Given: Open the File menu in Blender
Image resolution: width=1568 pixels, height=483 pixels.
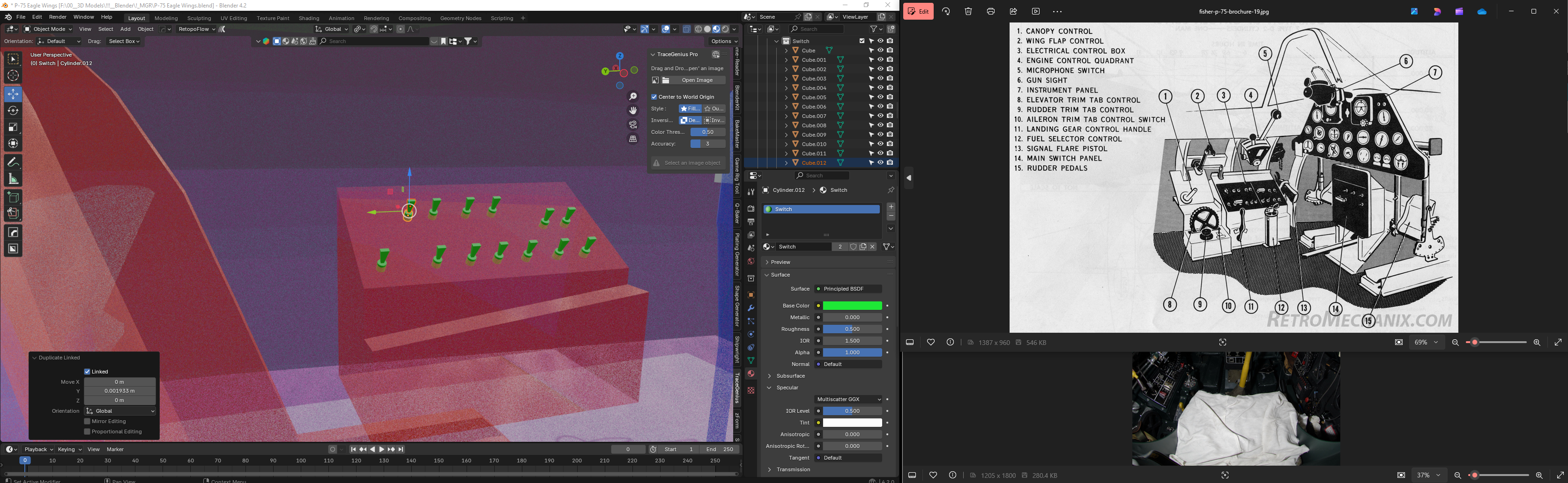Looking at the screenshot, I should [x=21, y=17].
